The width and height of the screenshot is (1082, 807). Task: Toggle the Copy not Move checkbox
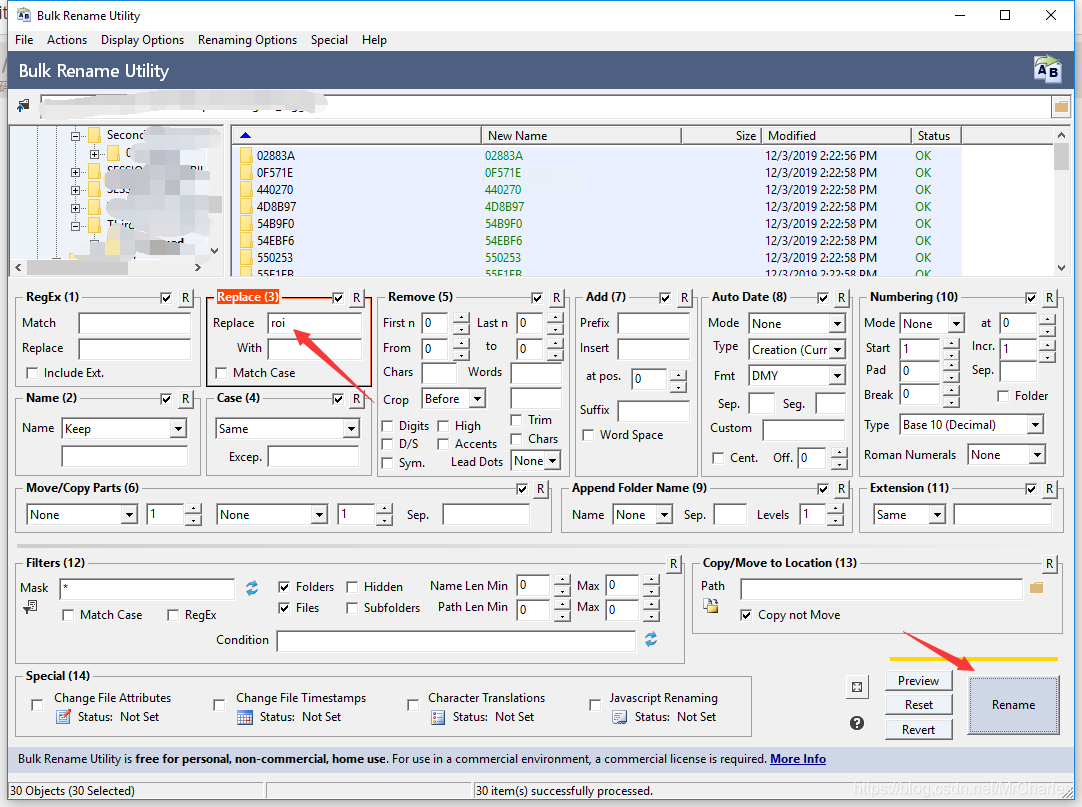[x=746, y=615]
